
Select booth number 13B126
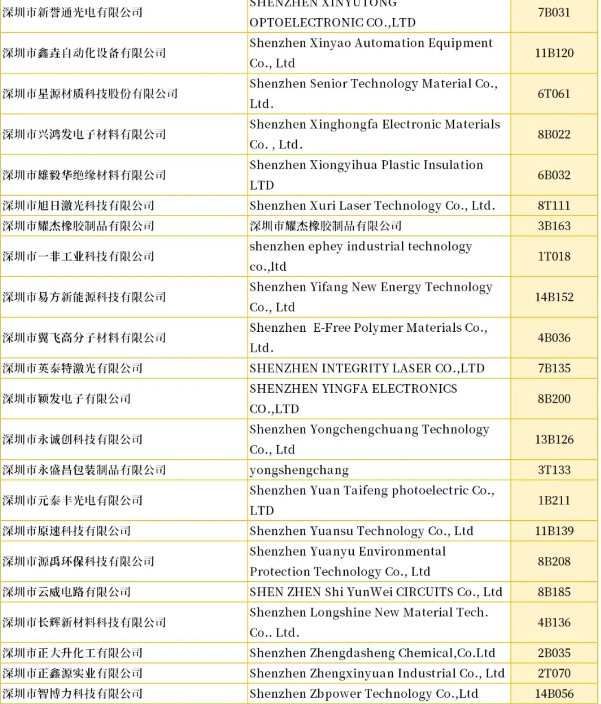point(554,439)
